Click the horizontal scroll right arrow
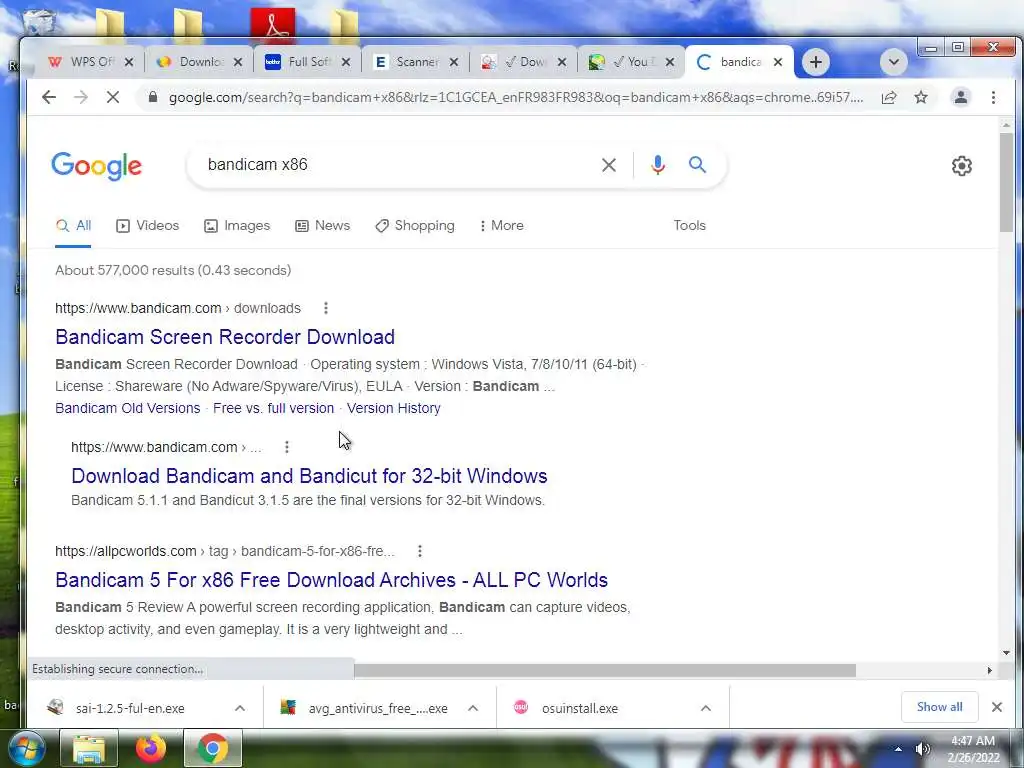Screen dimensions: 1024x768 (989, 670)
